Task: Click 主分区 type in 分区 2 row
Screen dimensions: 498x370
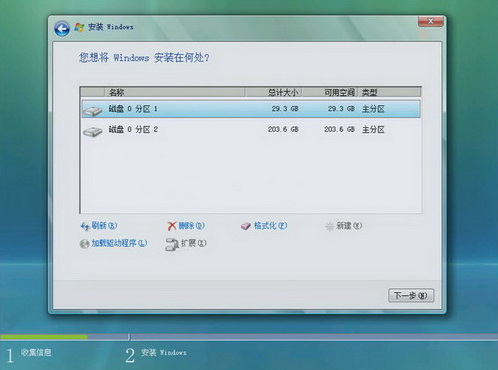Action: coord(373,130)
